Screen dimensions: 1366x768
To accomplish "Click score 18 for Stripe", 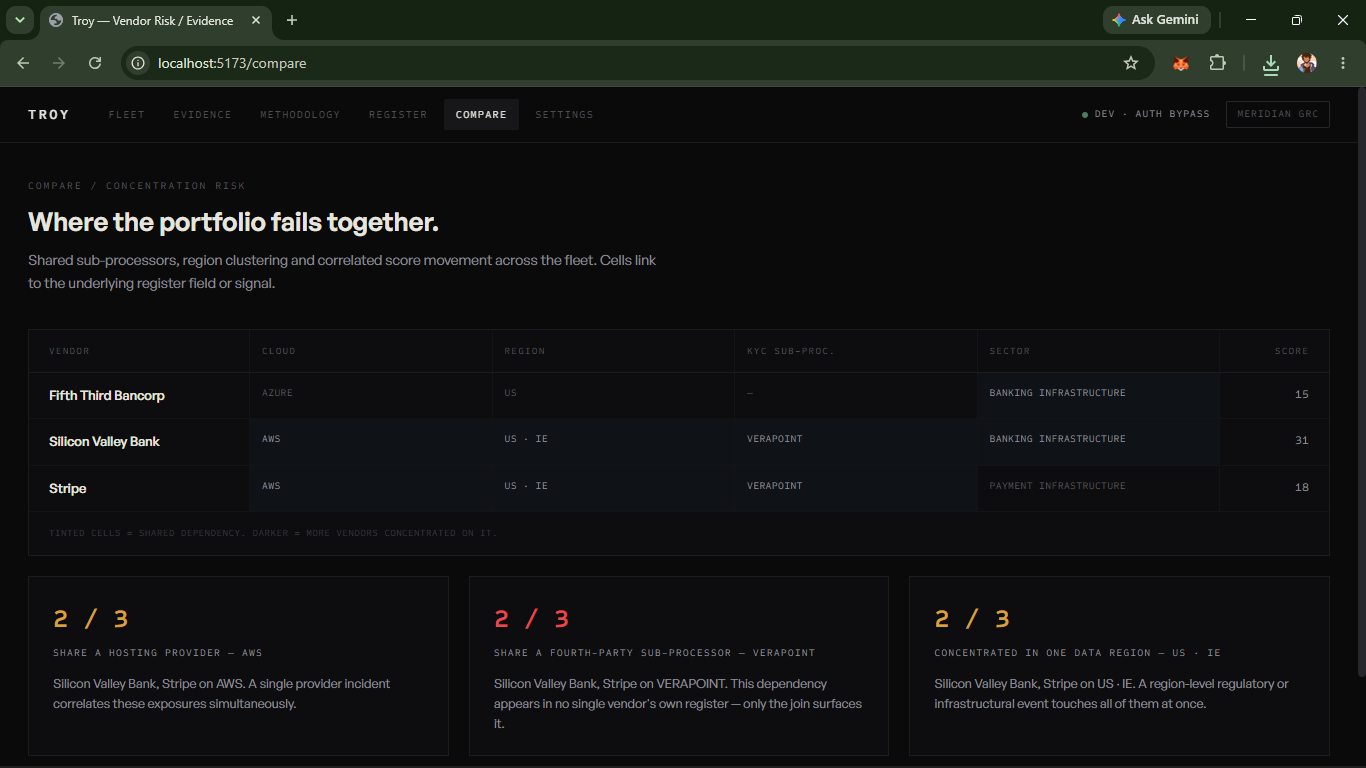I will coord(1301,488).
